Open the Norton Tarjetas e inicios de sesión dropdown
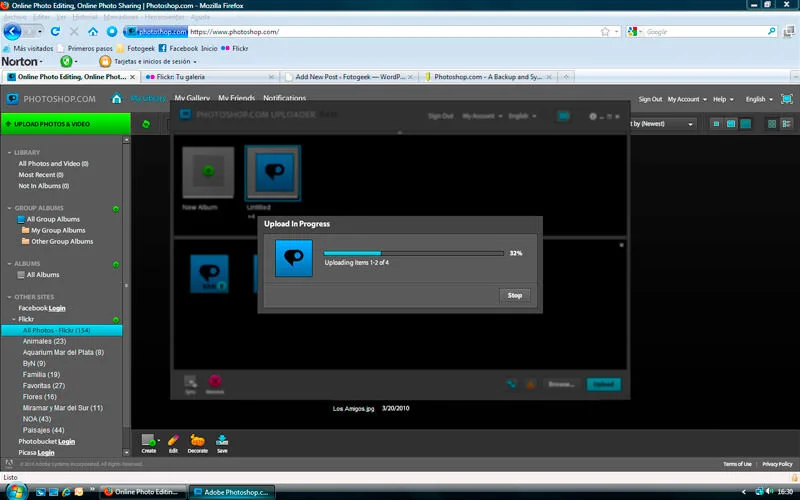This screenshot has height=500, width=800. (155, 61)
